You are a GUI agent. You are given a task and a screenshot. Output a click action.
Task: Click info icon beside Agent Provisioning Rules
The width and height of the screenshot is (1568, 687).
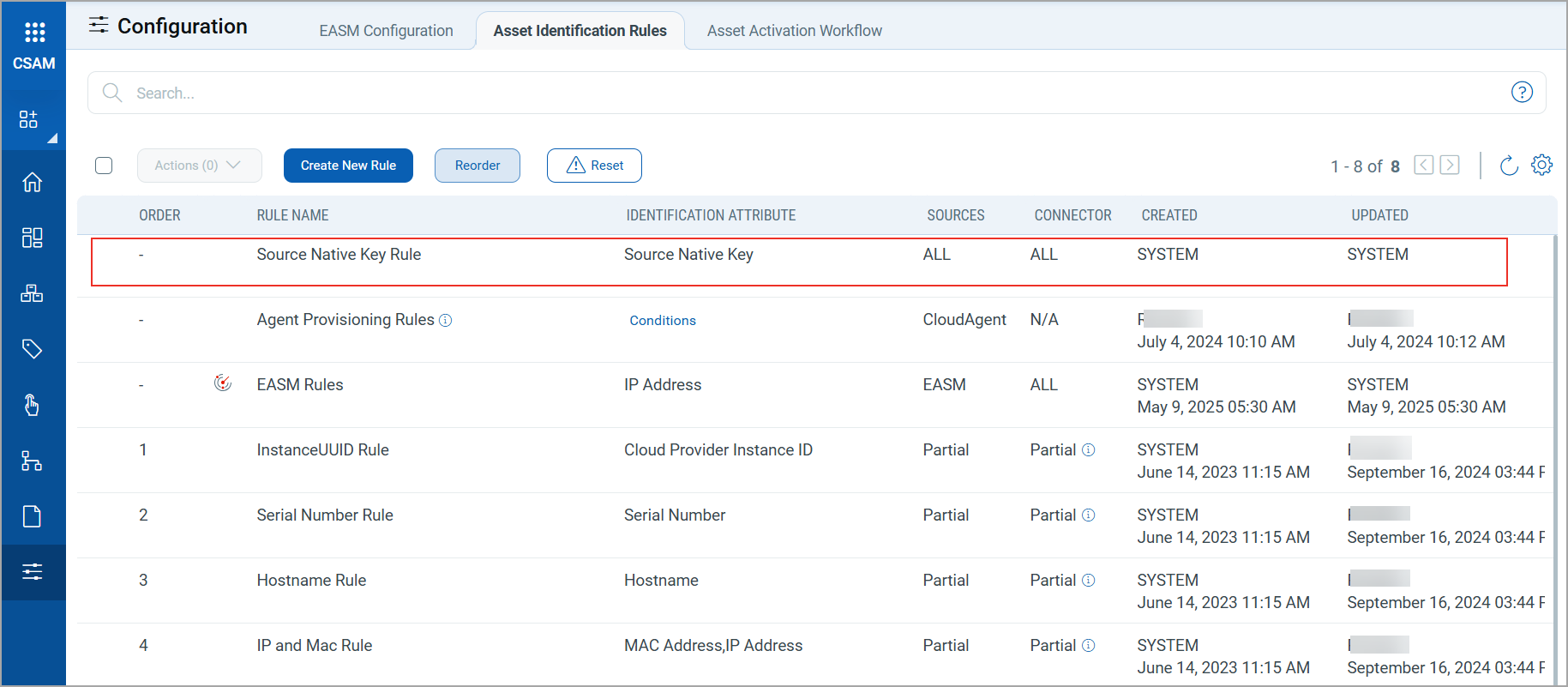[446, 321]
